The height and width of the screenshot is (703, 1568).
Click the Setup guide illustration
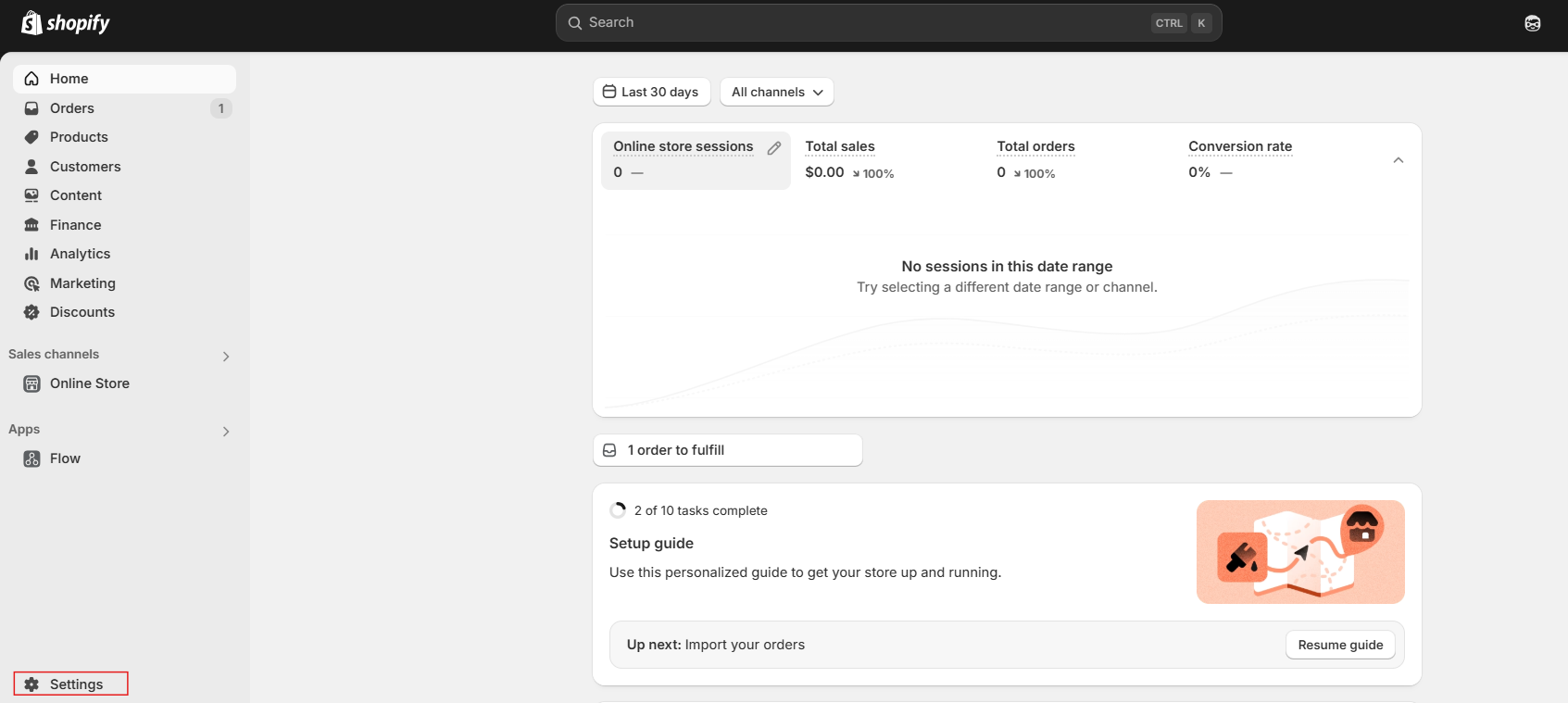1300,552
